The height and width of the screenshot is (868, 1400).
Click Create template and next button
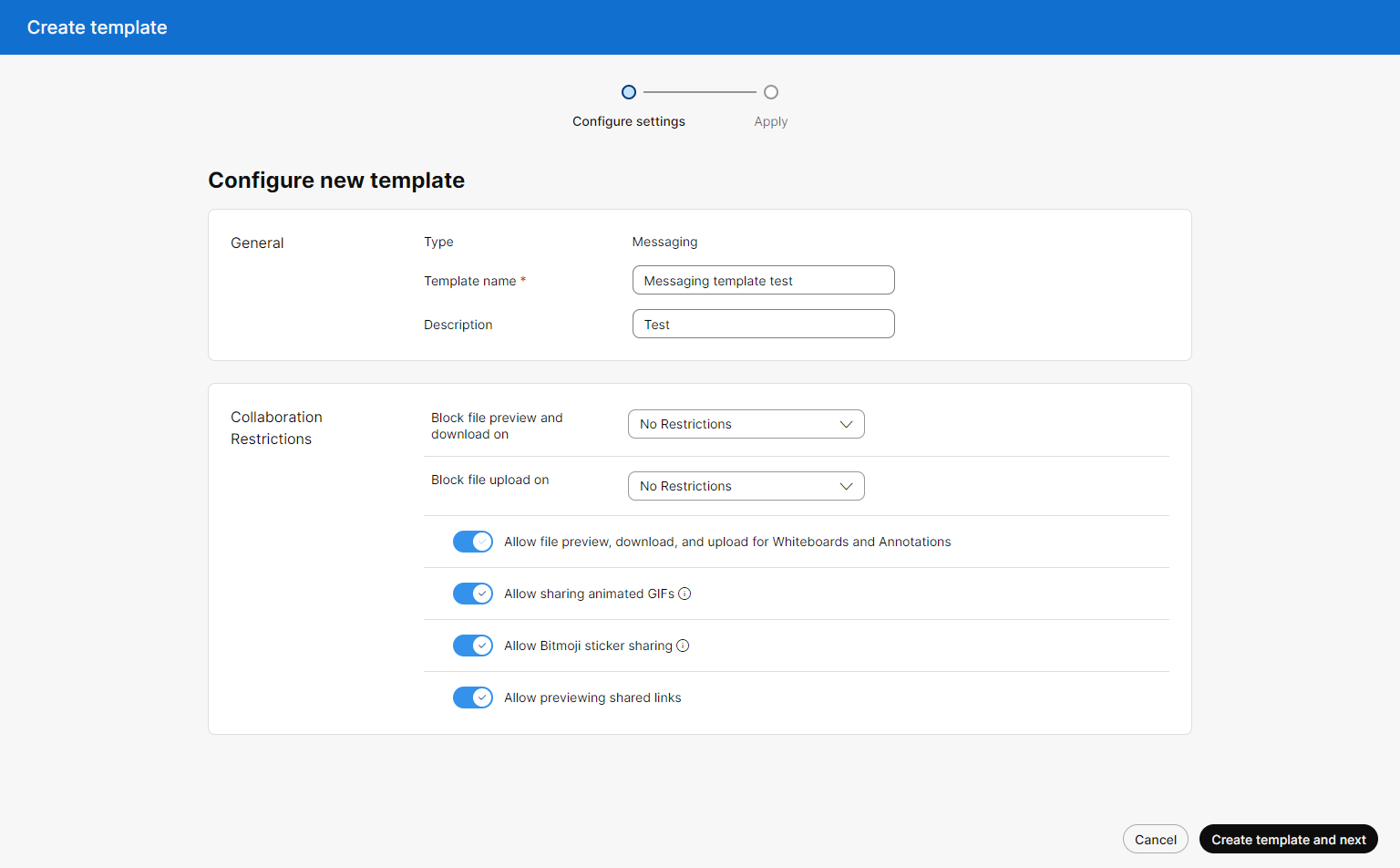click(1289, 839)
